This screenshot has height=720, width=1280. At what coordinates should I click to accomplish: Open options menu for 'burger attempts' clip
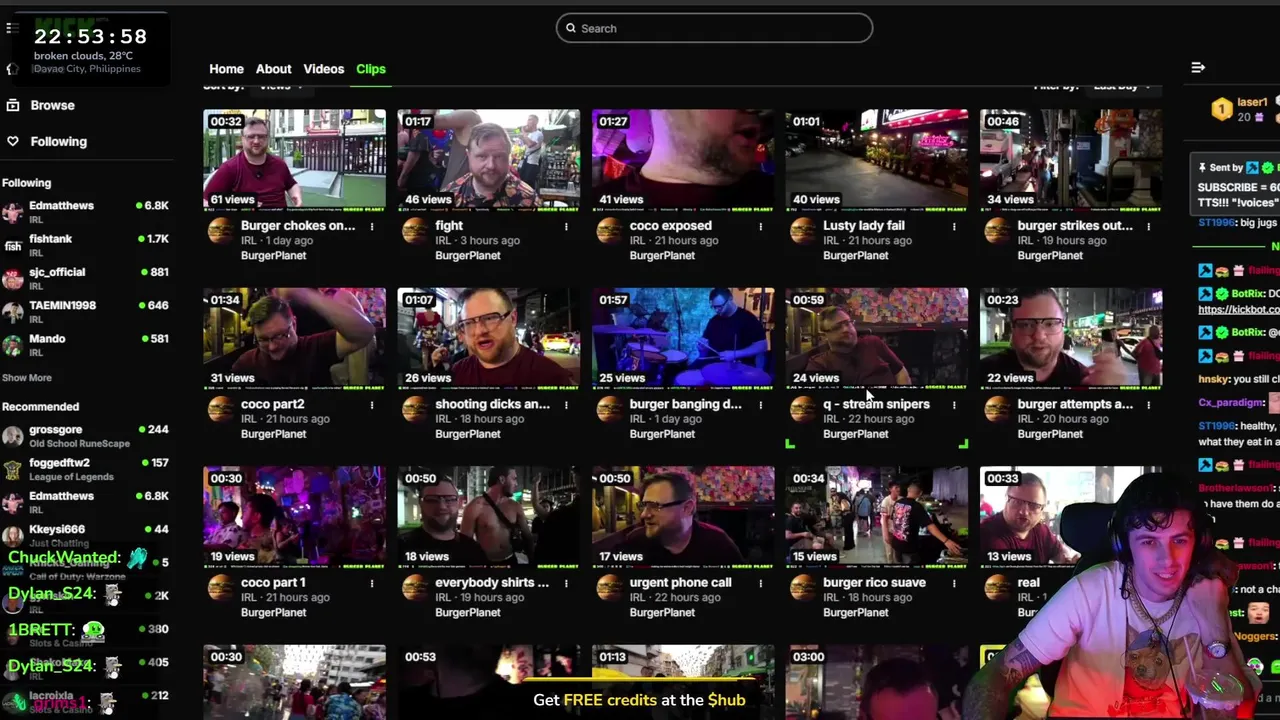point(1148,405)
